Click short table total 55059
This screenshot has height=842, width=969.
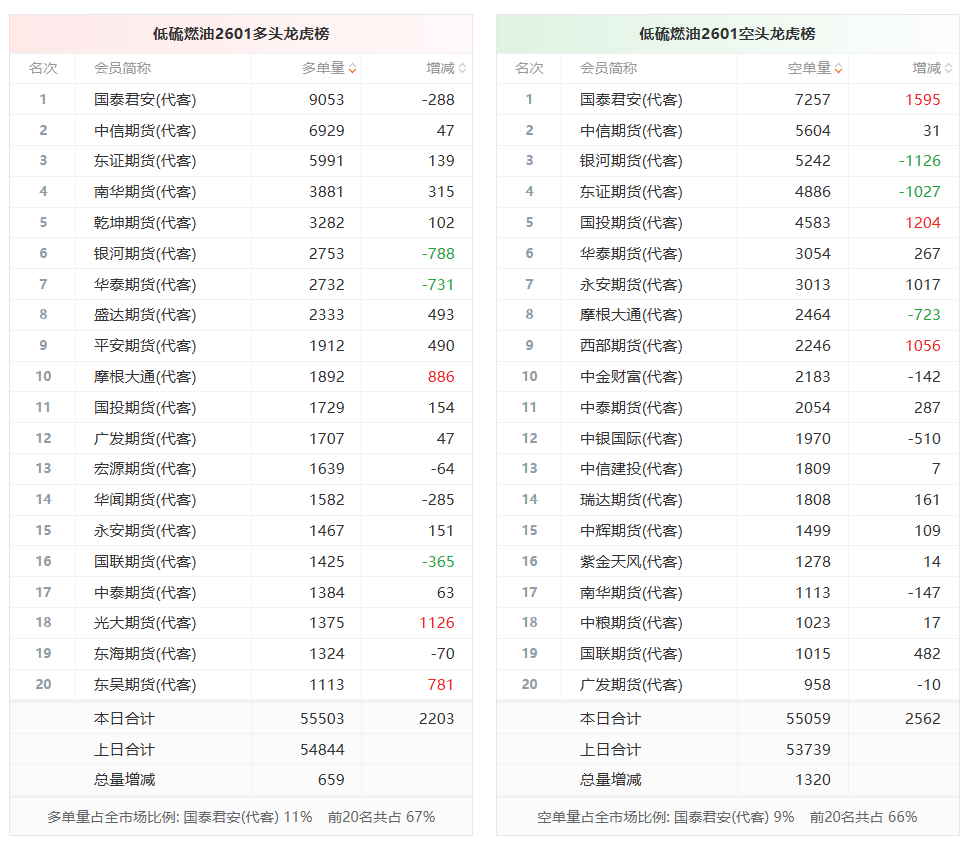pyautogui.click(x=808, y=718)
